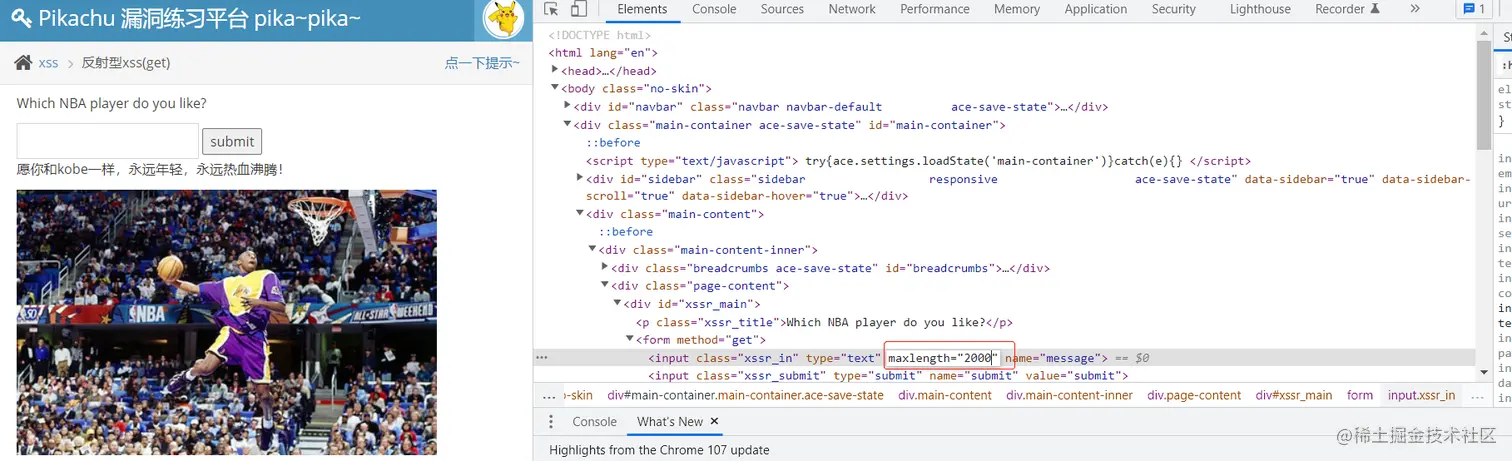
Task: Open the Performance tab
Action: pos(935,9)
